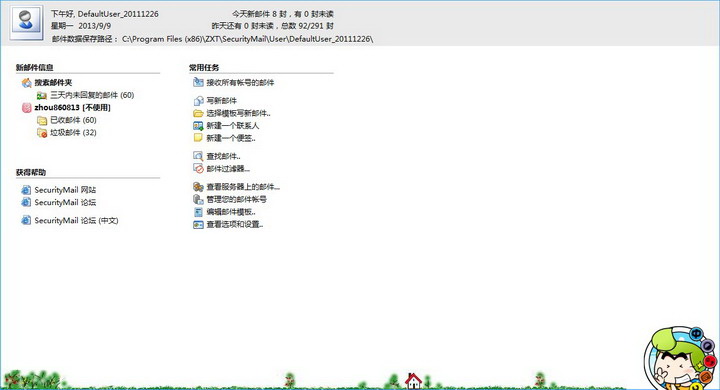Click the 总数 92/291 封 count

[x=307, y=26]
